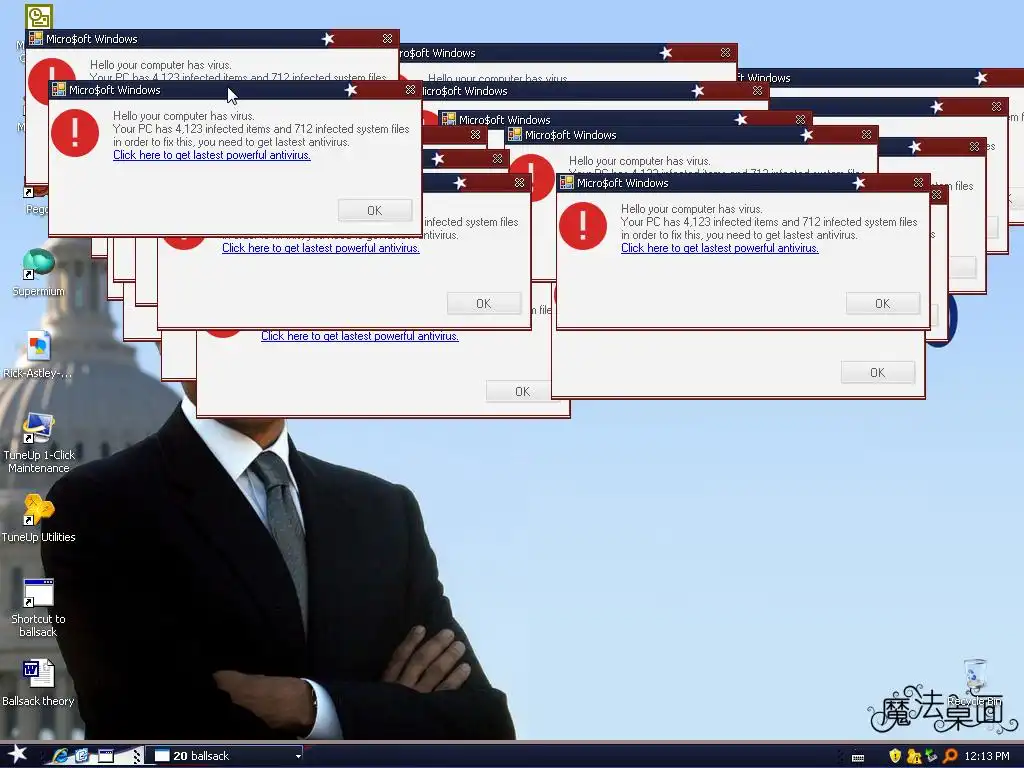Close the front-right Micro$oft Windows dialog
Screen dimensions: 1024x768
[x=918, y=183]
